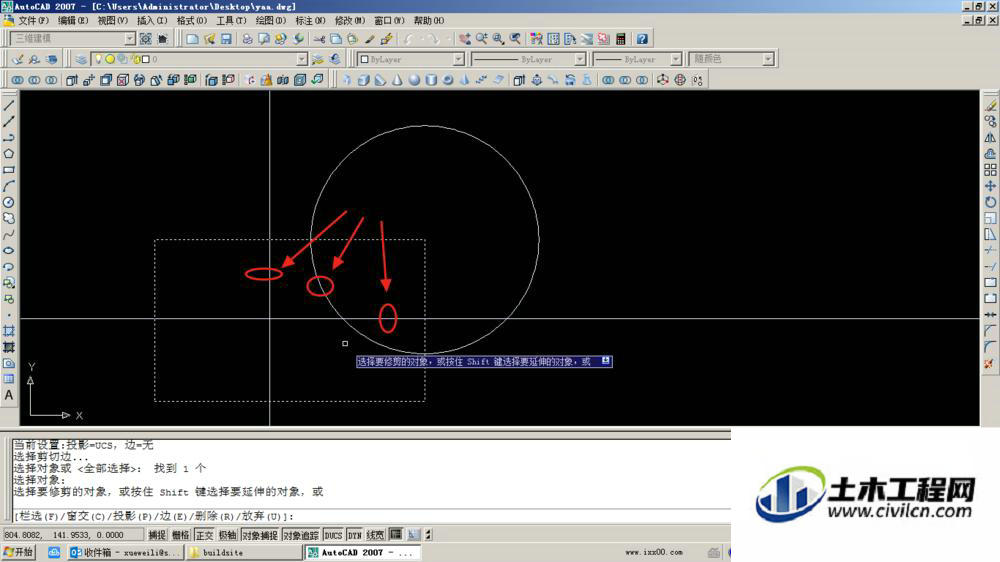
Task: Click the color swatch of layer 0
Action: [x=146, y=59]
